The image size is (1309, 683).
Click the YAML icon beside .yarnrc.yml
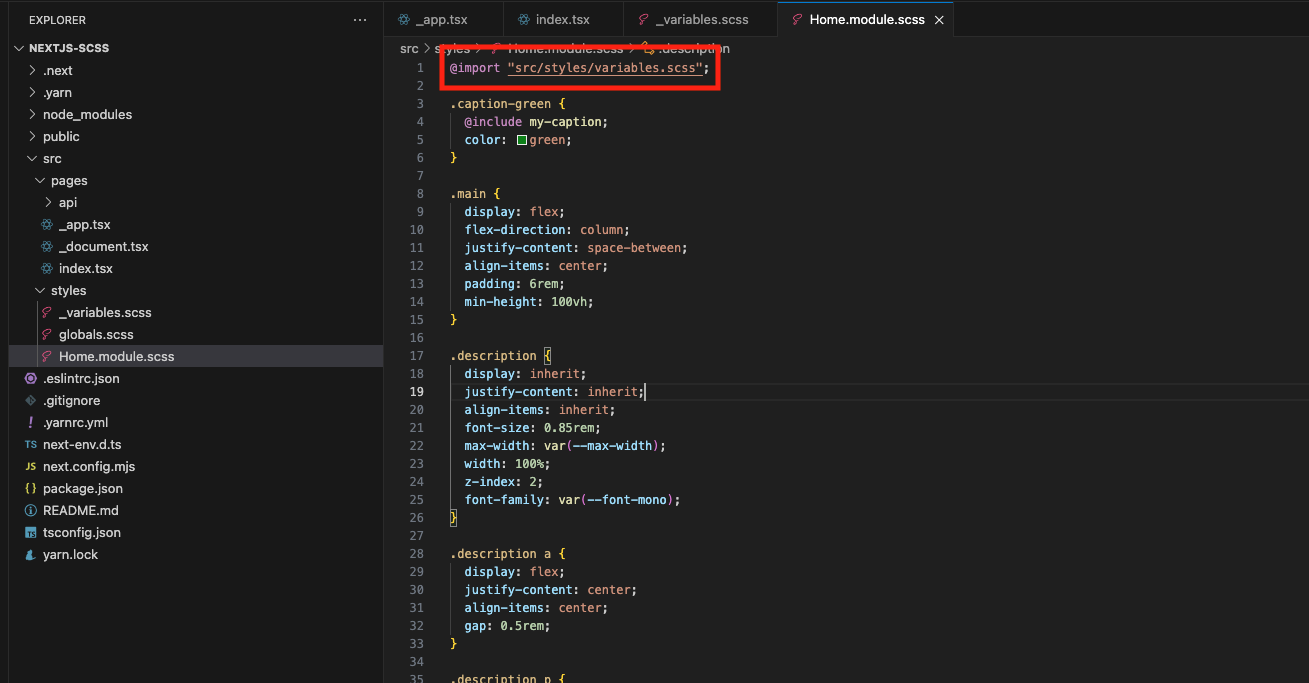(x=30, y=423)
